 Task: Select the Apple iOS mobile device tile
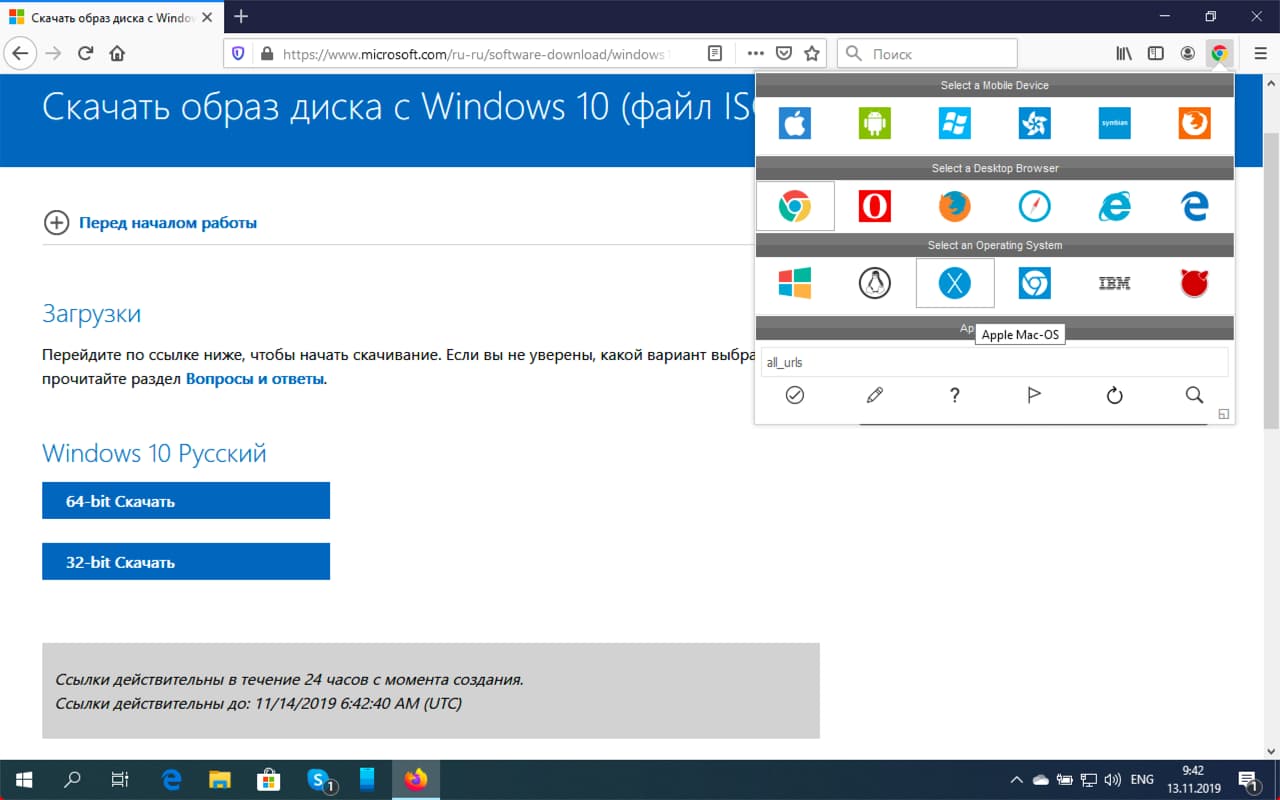(x=794, y=123)
